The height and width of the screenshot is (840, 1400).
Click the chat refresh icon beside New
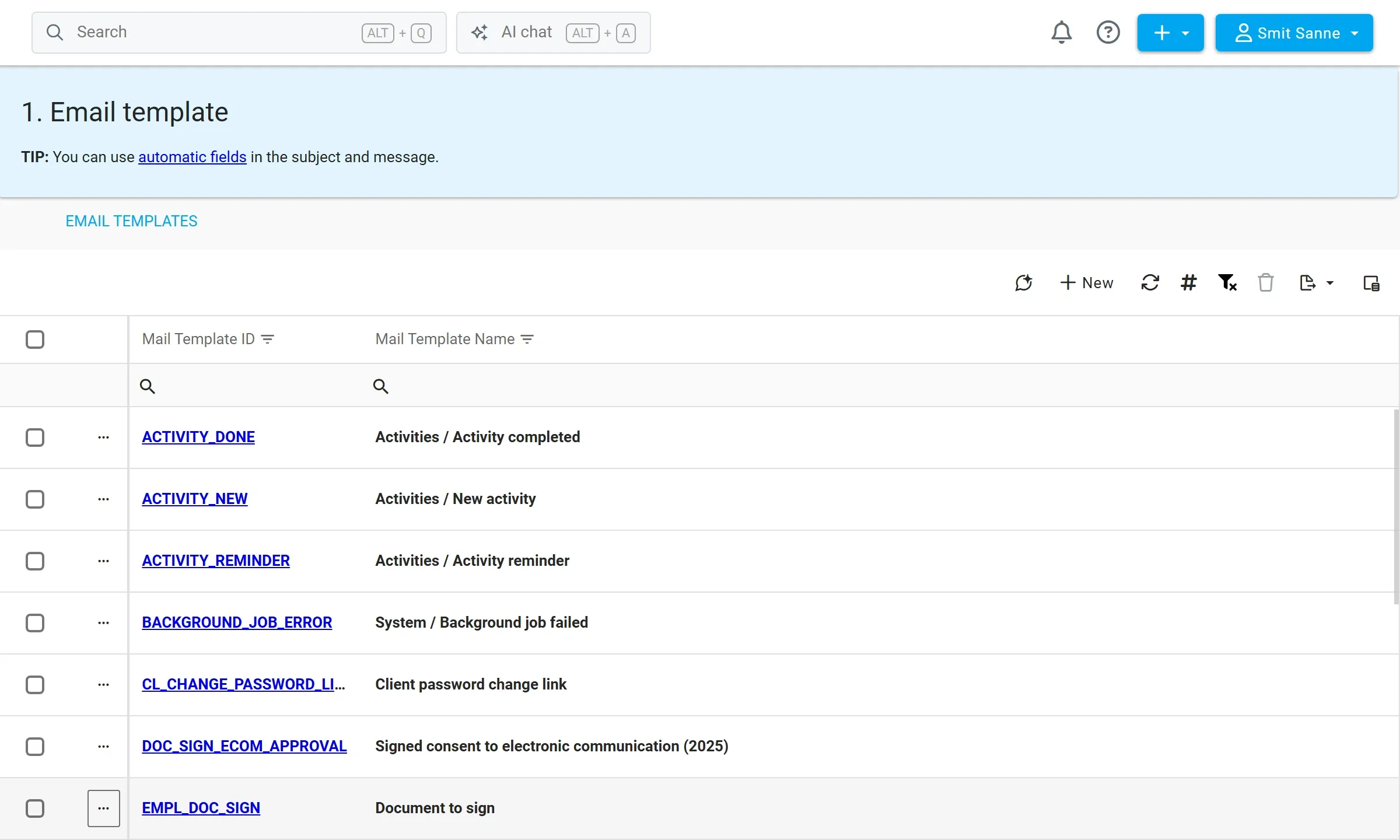point(1024,283)
